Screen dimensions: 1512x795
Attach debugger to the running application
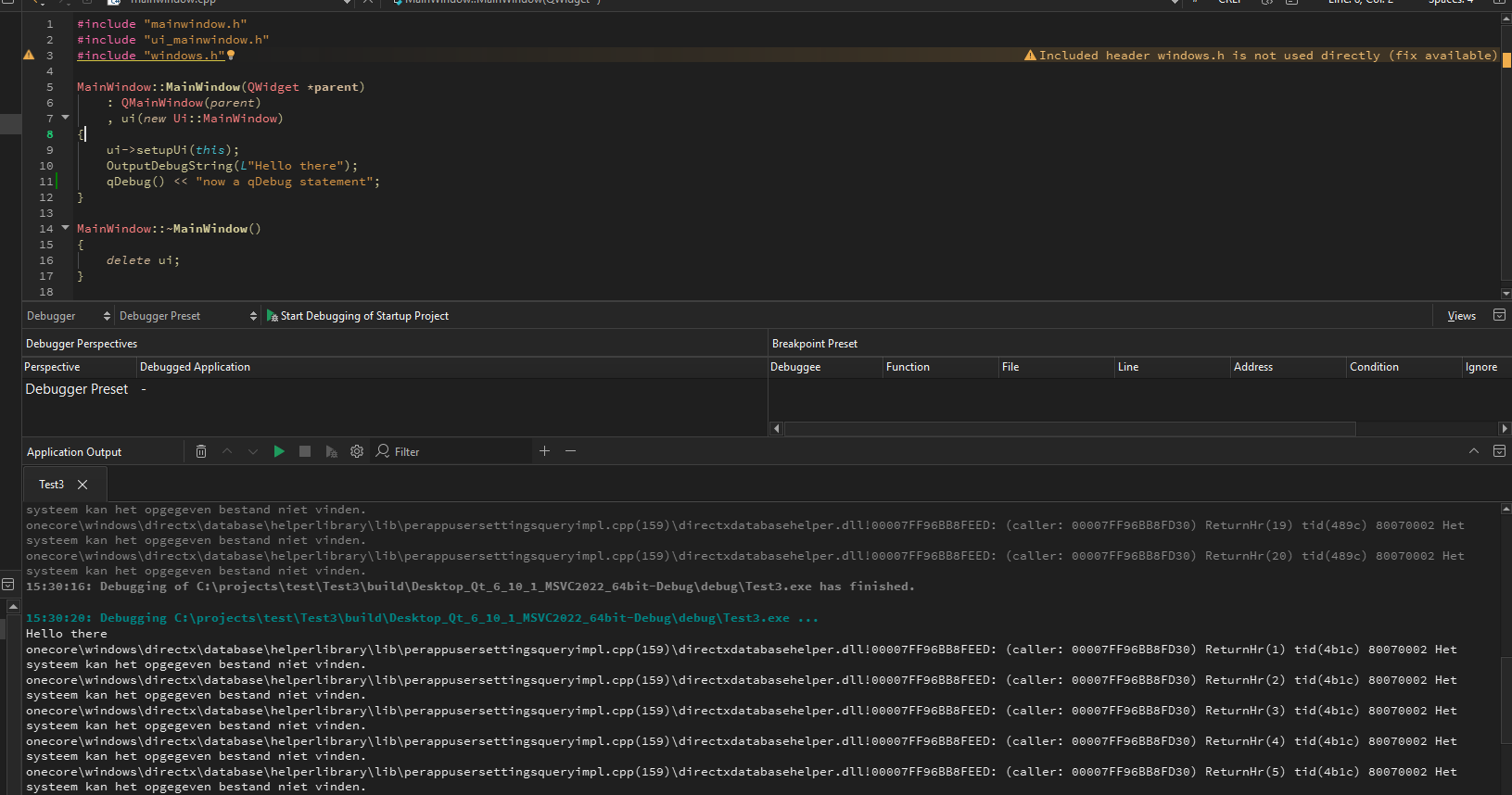[x=331, y=451]
